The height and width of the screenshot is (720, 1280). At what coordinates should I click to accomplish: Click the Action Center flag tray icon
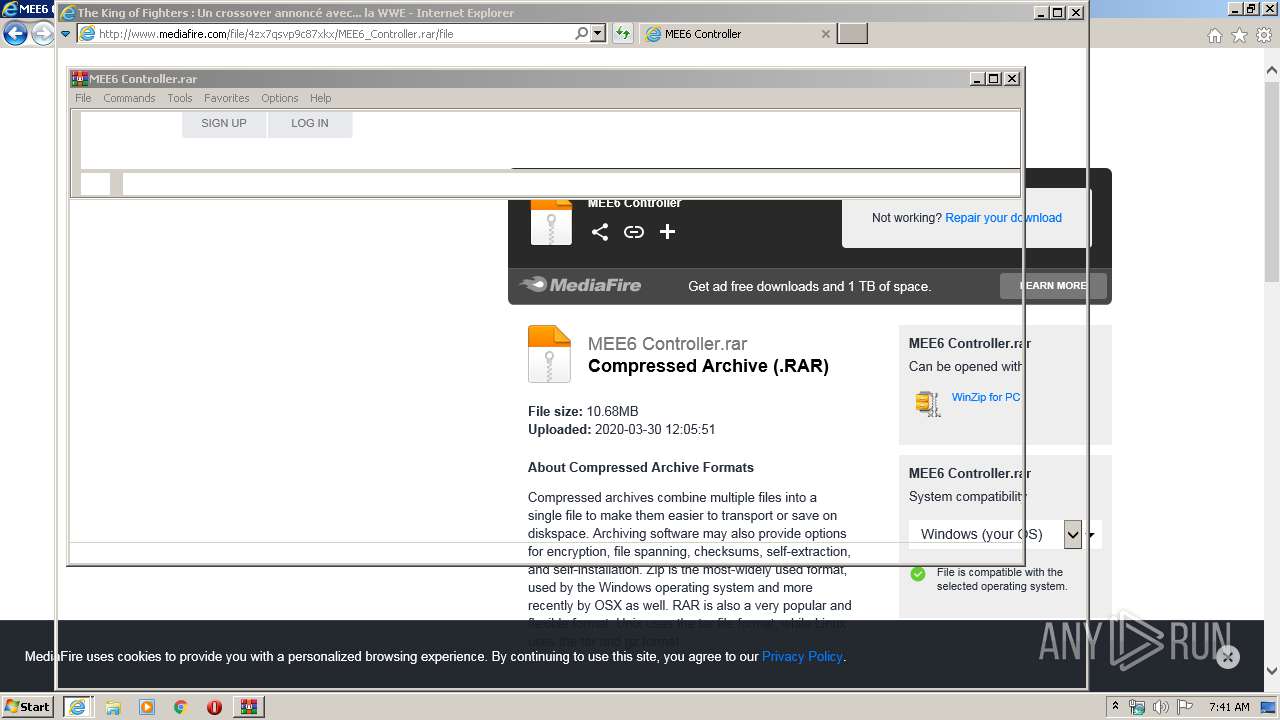pos(1184,707)
